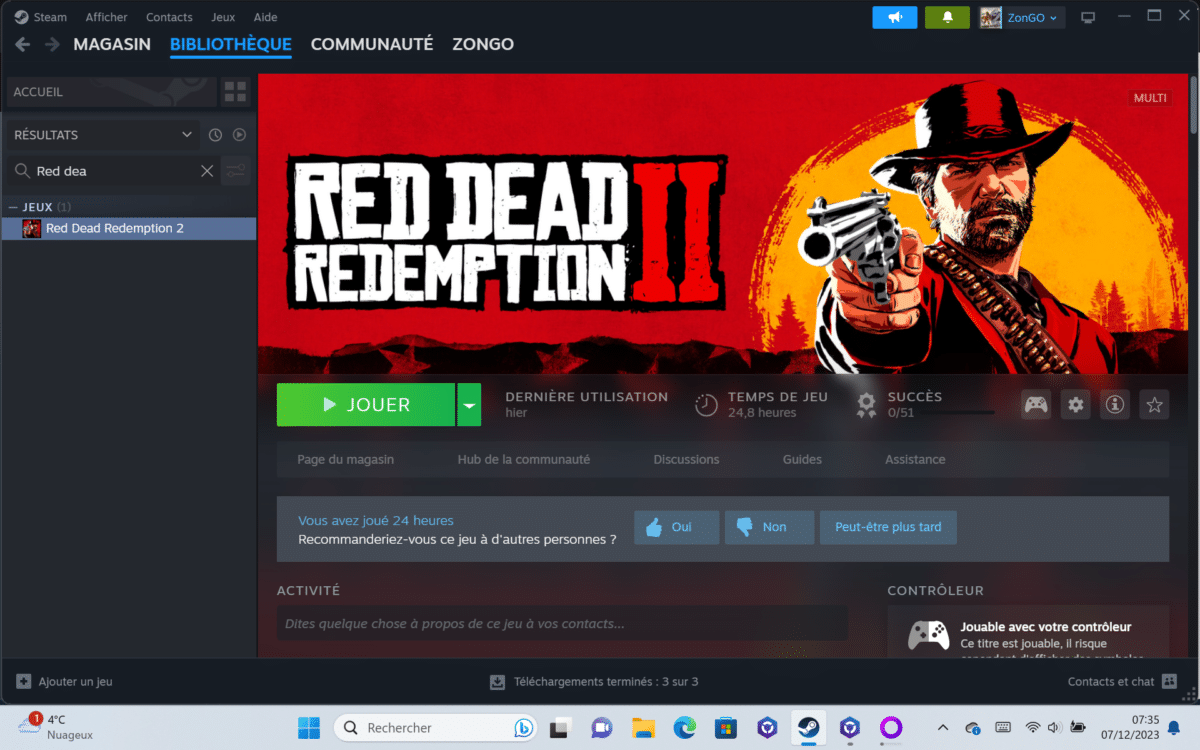Switch to the collections grid view
The image size is (1200, 750).
(x=235, y=92)
